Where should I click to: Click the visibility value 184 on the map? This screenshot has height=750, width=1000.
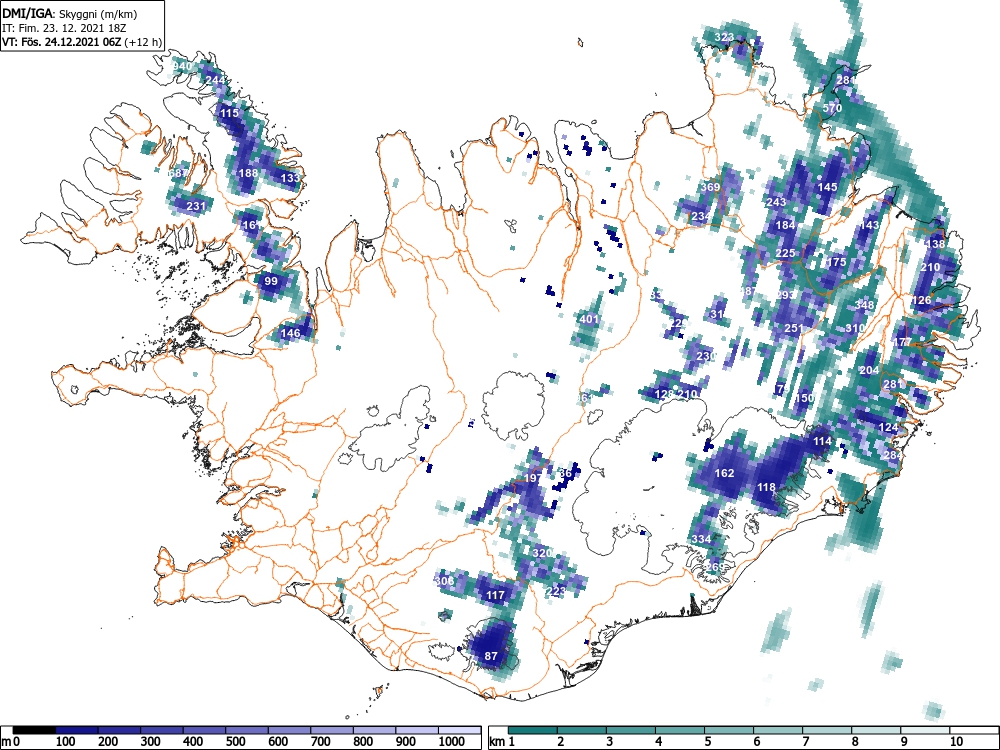pos(786,225)
